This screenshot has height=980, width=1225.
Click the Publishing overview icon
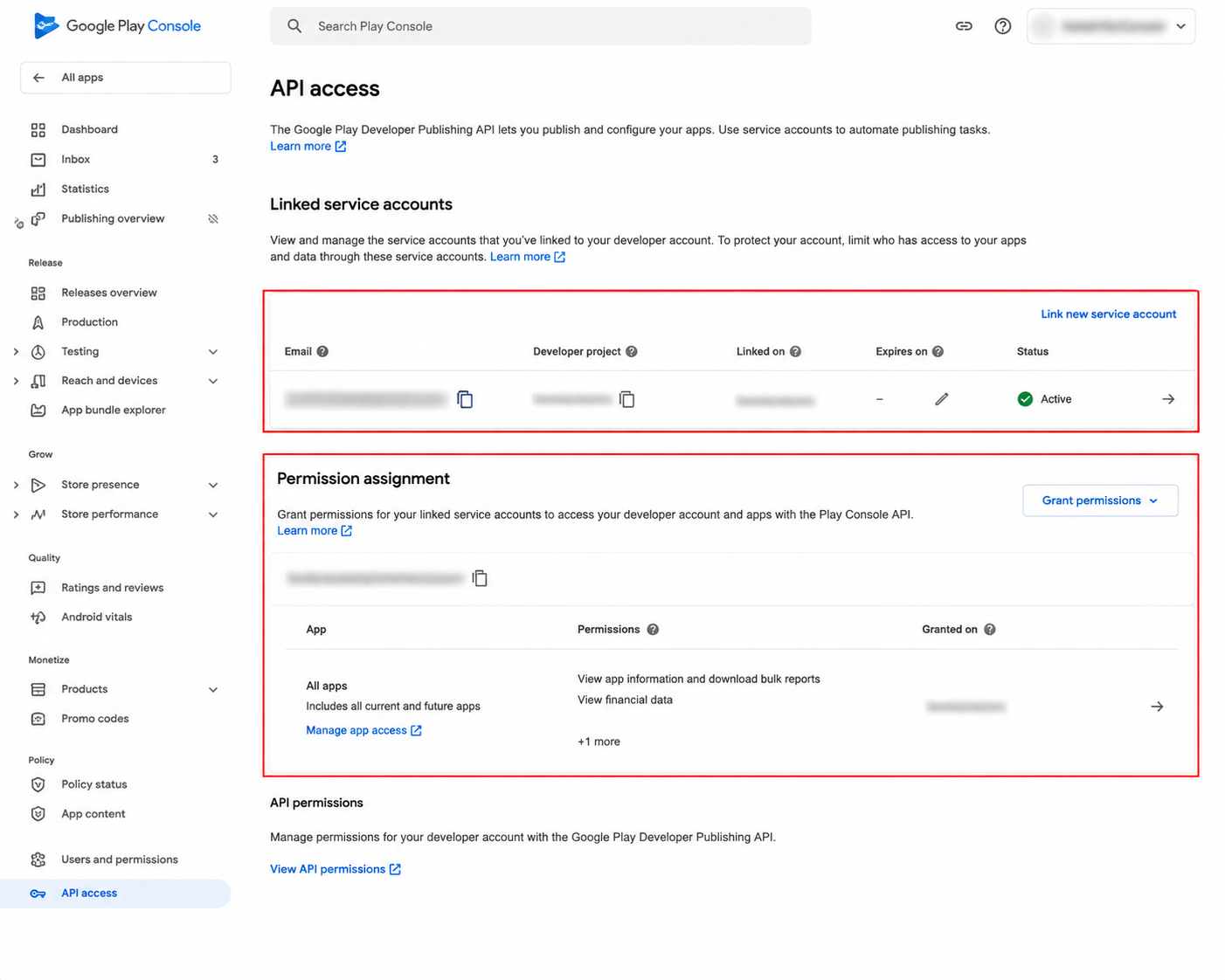(x=38, y=219)
